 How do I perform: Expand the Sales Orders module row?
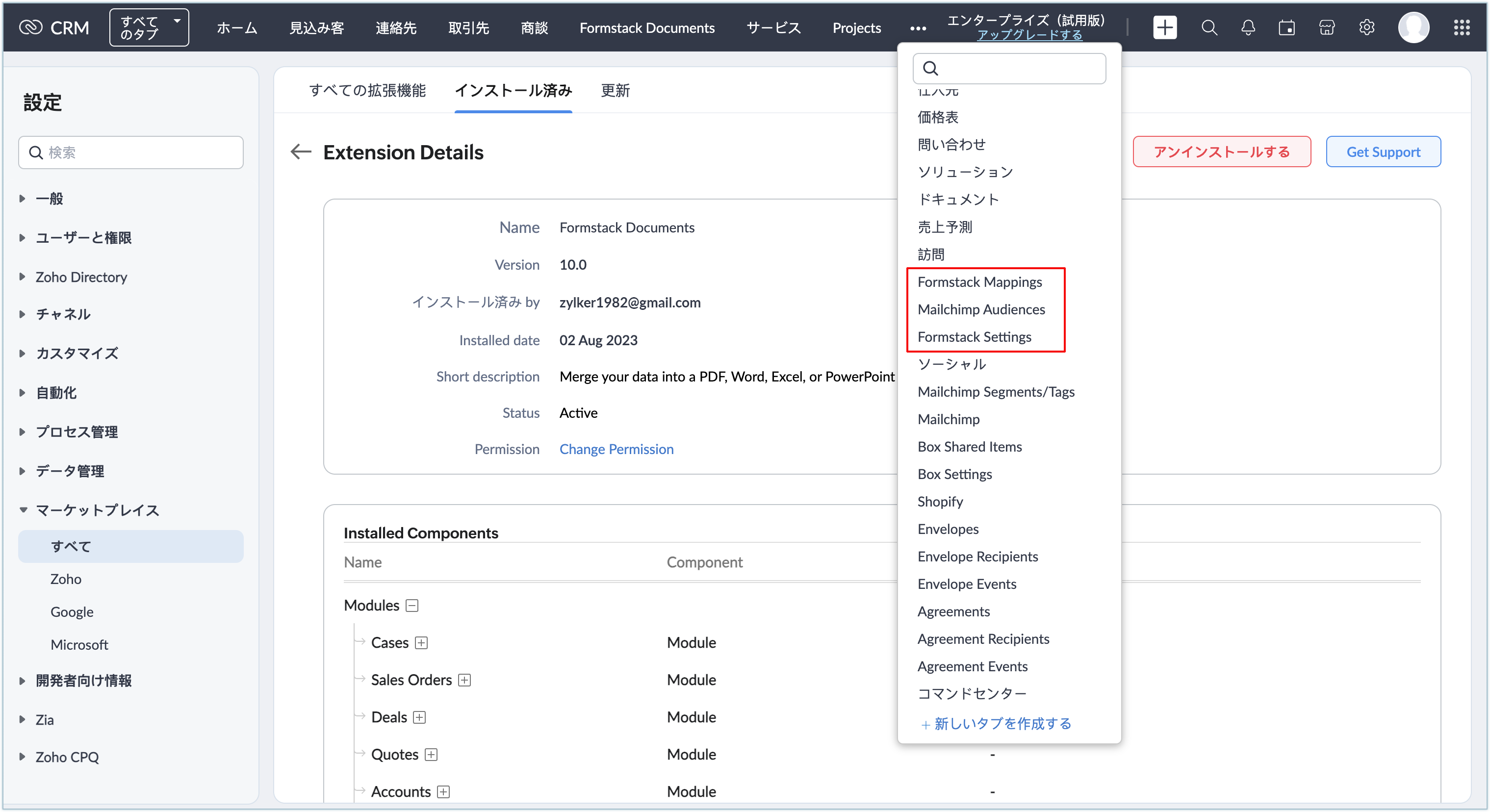[x=464, y=680]
